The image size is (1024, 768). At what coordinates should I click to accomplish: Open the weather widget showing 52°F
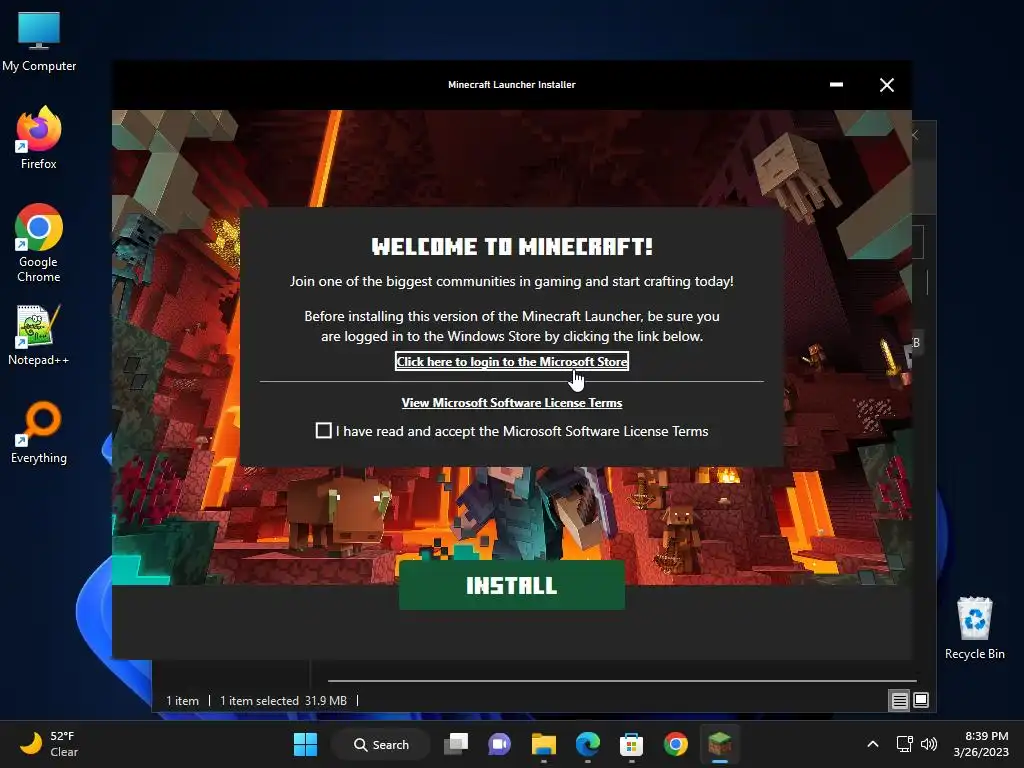pyautogui.click(x=48, y=744)
